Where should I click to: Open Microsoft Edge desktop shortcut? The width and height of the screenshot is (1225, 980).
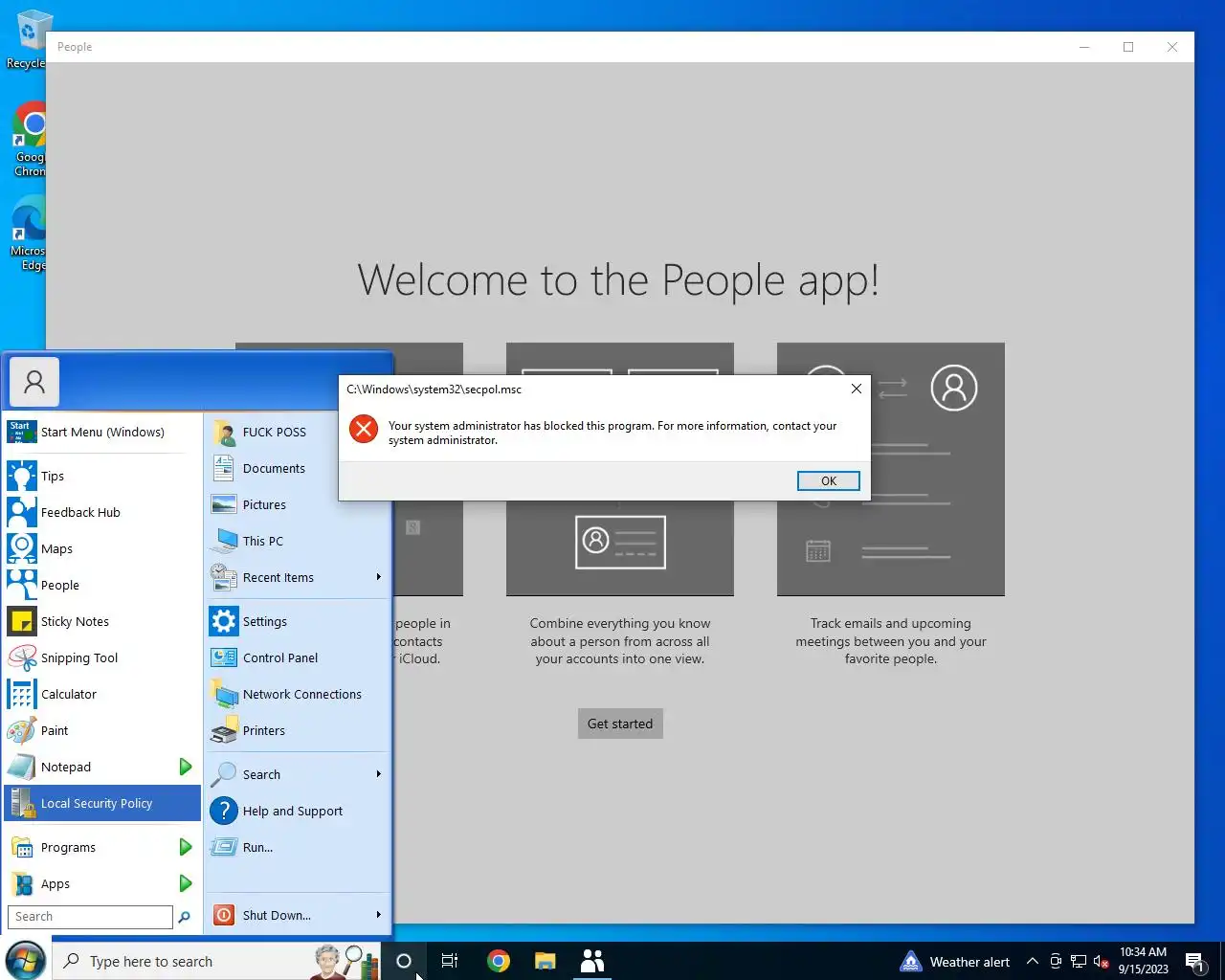(x=29, y=234)
